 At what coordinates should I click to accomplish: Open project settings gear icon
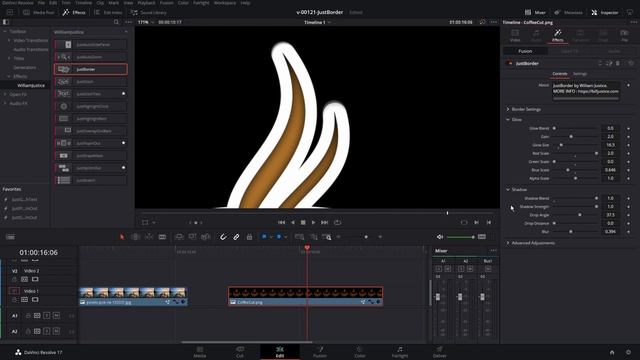point(628,352)
